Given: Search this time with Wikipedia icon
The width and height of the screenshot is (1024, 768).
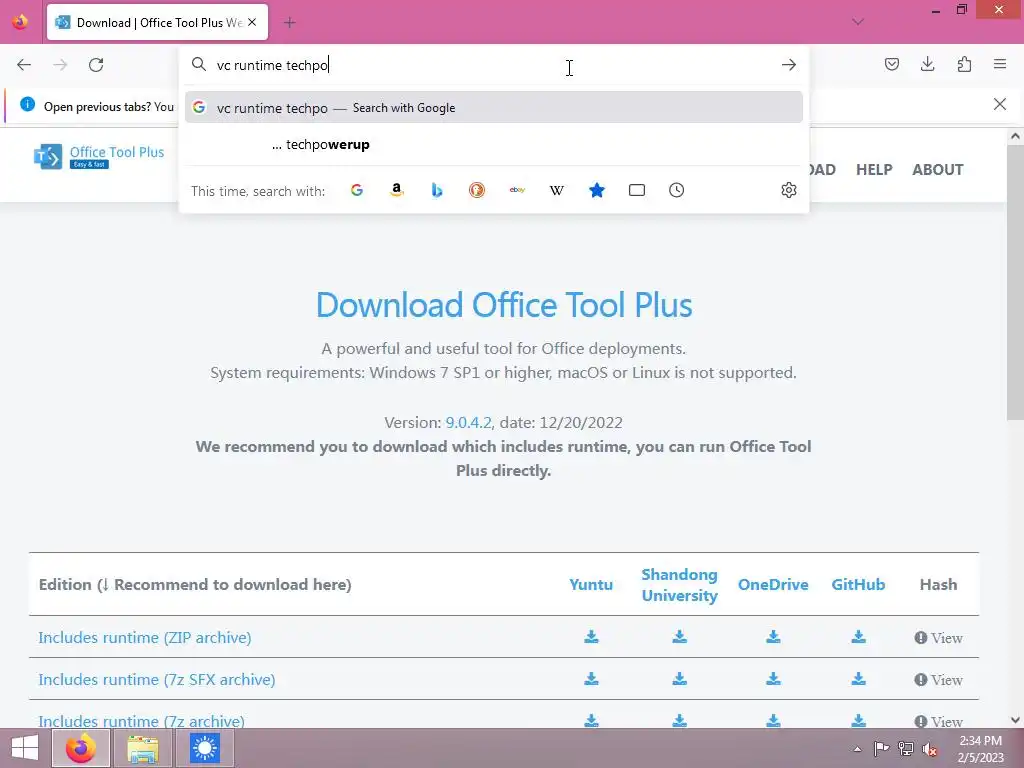Looking at the screenshot, I should pos(557,190).
